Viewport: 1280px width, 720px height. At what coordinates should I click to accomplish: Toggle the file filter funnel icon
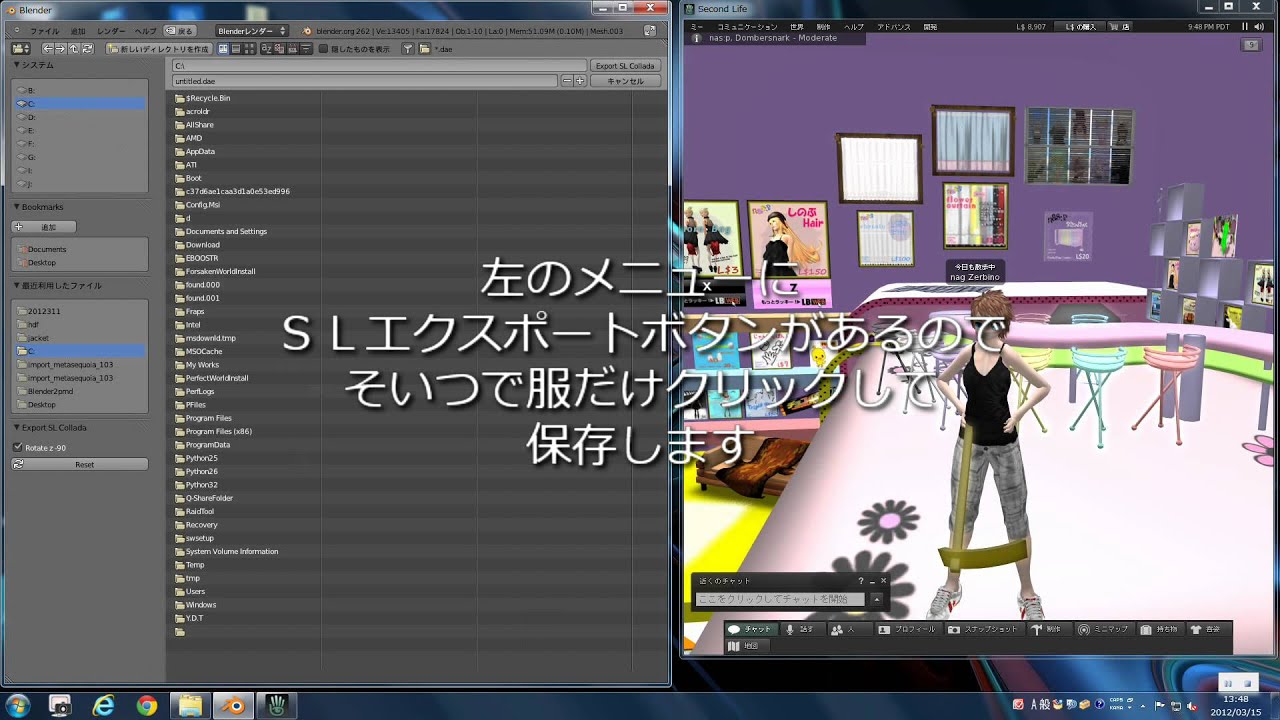(408, 49)
